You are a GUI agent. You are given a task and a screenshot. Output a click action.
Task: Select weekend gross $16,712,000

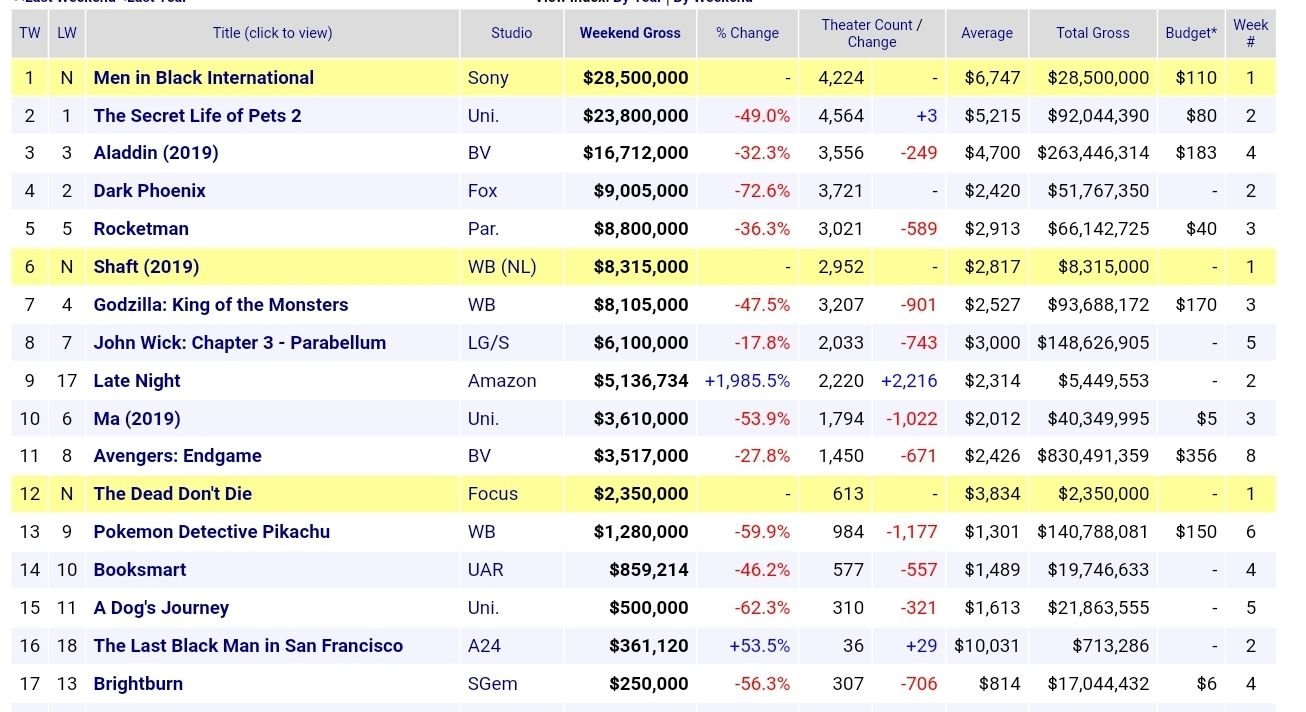[x=635, y=153]
